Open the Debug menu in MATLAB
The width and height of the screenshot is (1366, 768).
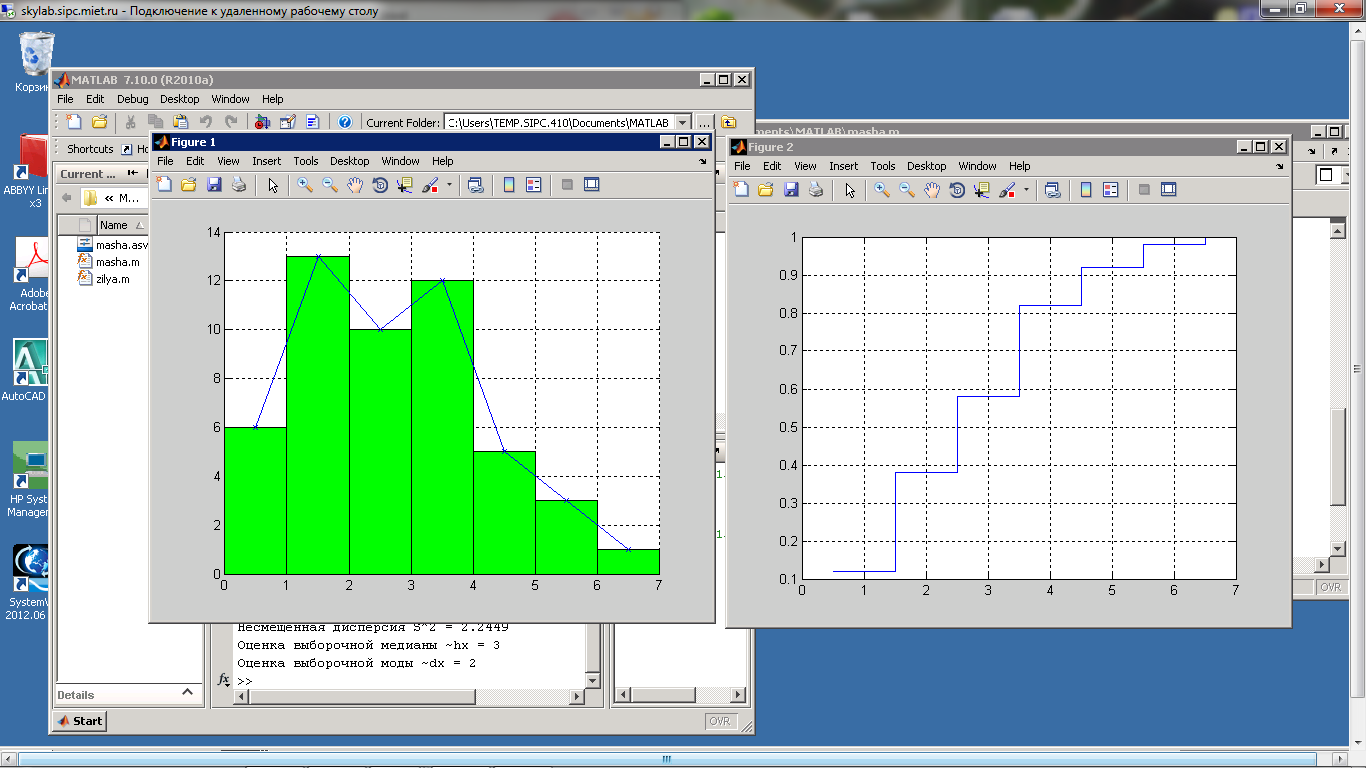[132, 99]
